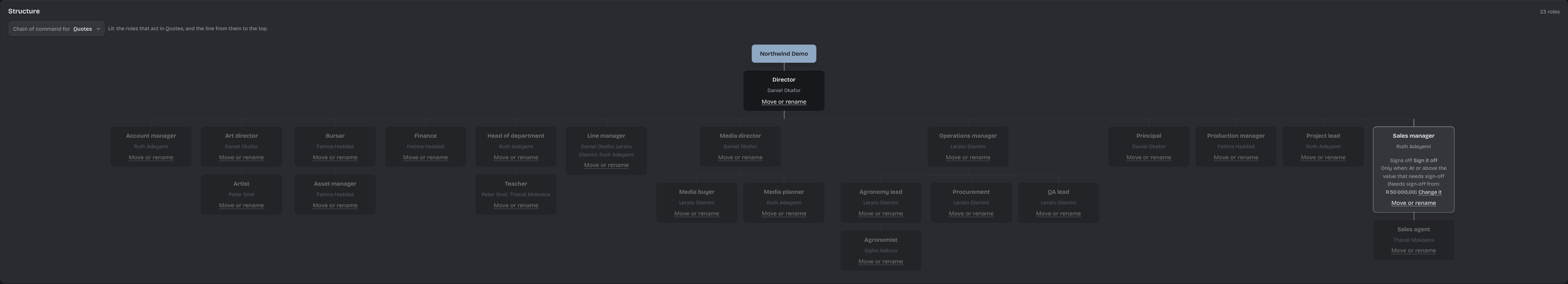Select the Bursar role title

[335, 136]
